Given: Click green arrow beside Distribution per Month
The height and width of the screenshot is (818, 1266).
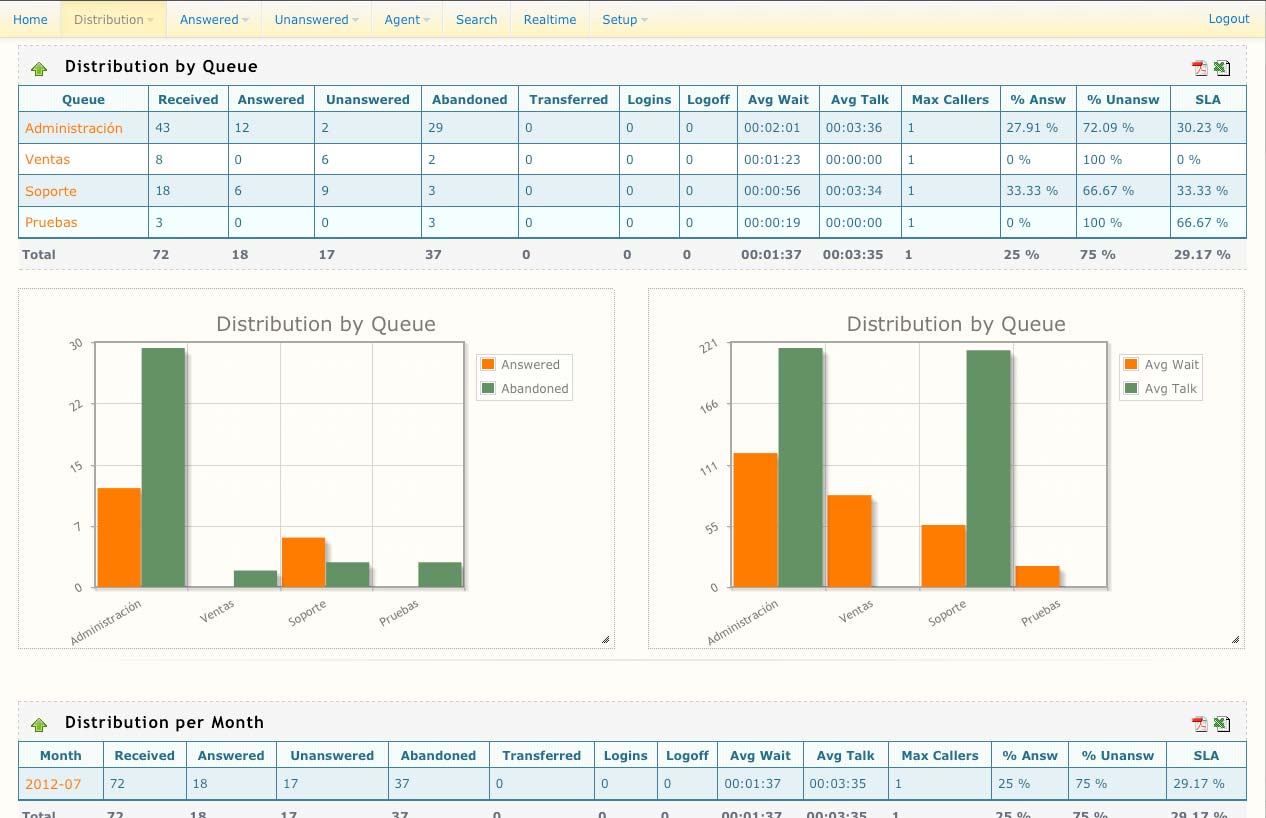Looking at the screenshot, I should pyautogui.click(x=39, y=725).
